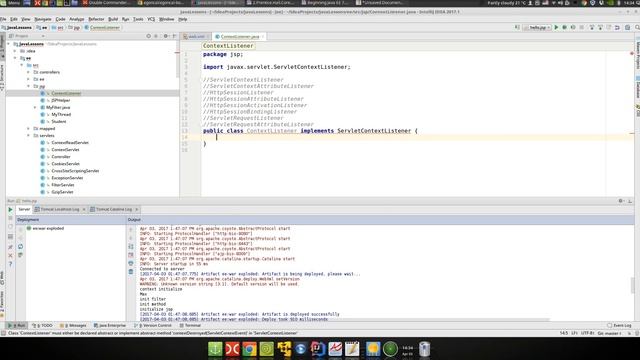
Task: Open the Refactor menu
Action: (x=96, y=19)
